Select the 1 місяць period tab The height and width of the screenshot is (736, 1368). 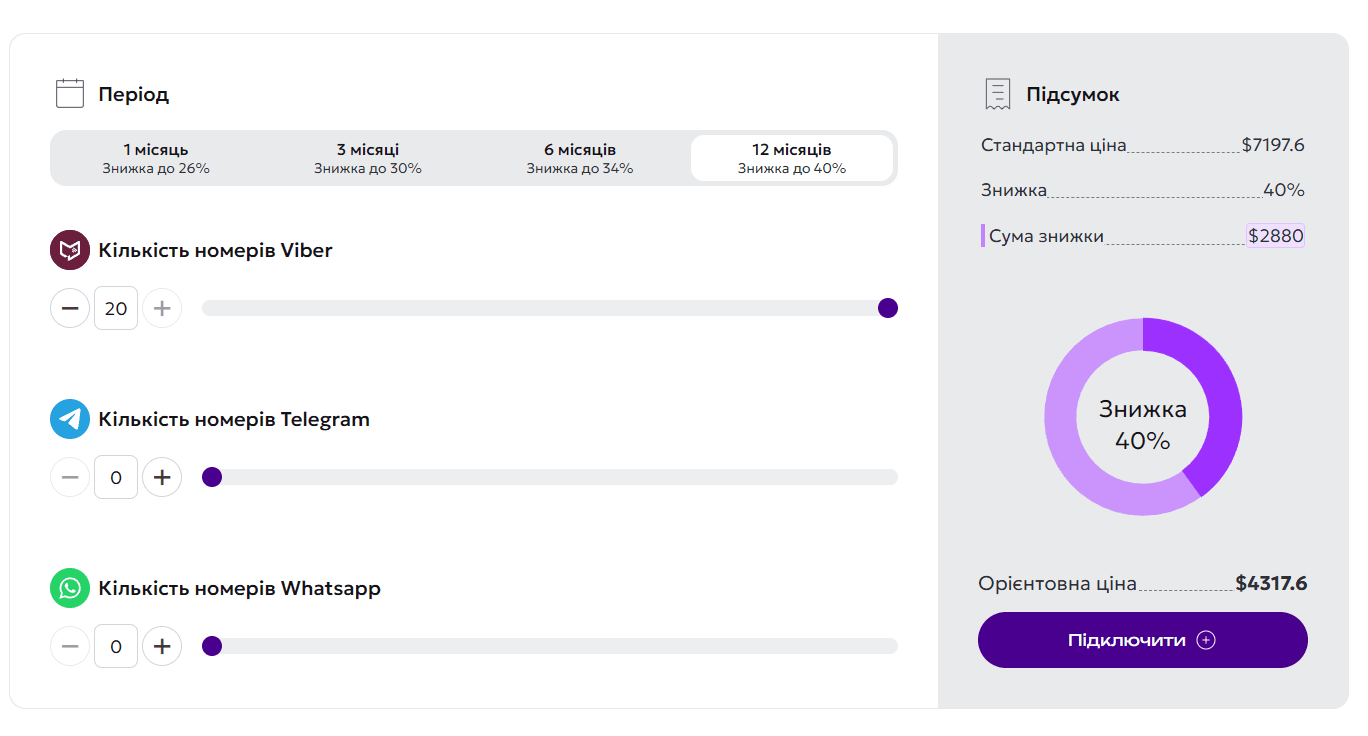click(x=156, y=158)
